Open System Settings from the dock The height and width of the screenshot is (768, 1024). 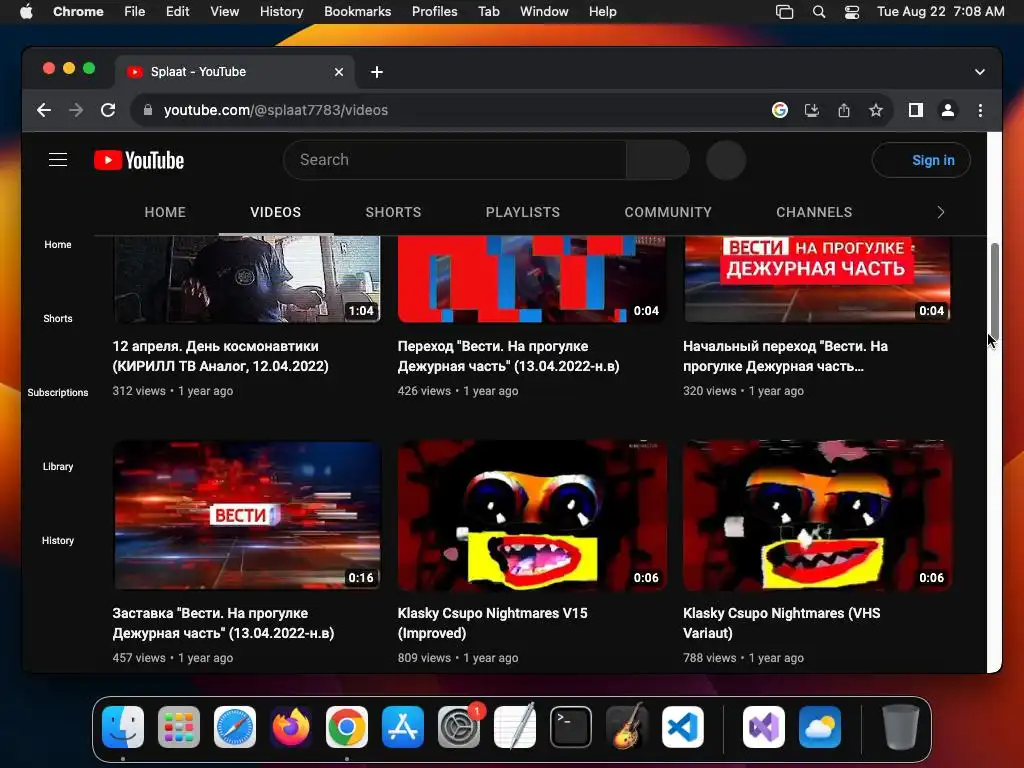(459, 727)
